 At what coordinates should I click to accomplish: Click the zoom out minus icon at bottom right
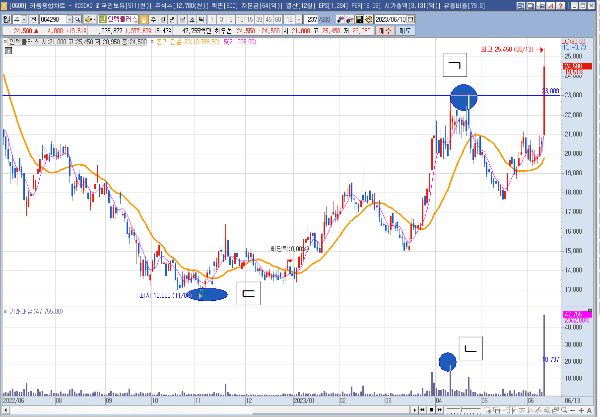coord(572,410)
